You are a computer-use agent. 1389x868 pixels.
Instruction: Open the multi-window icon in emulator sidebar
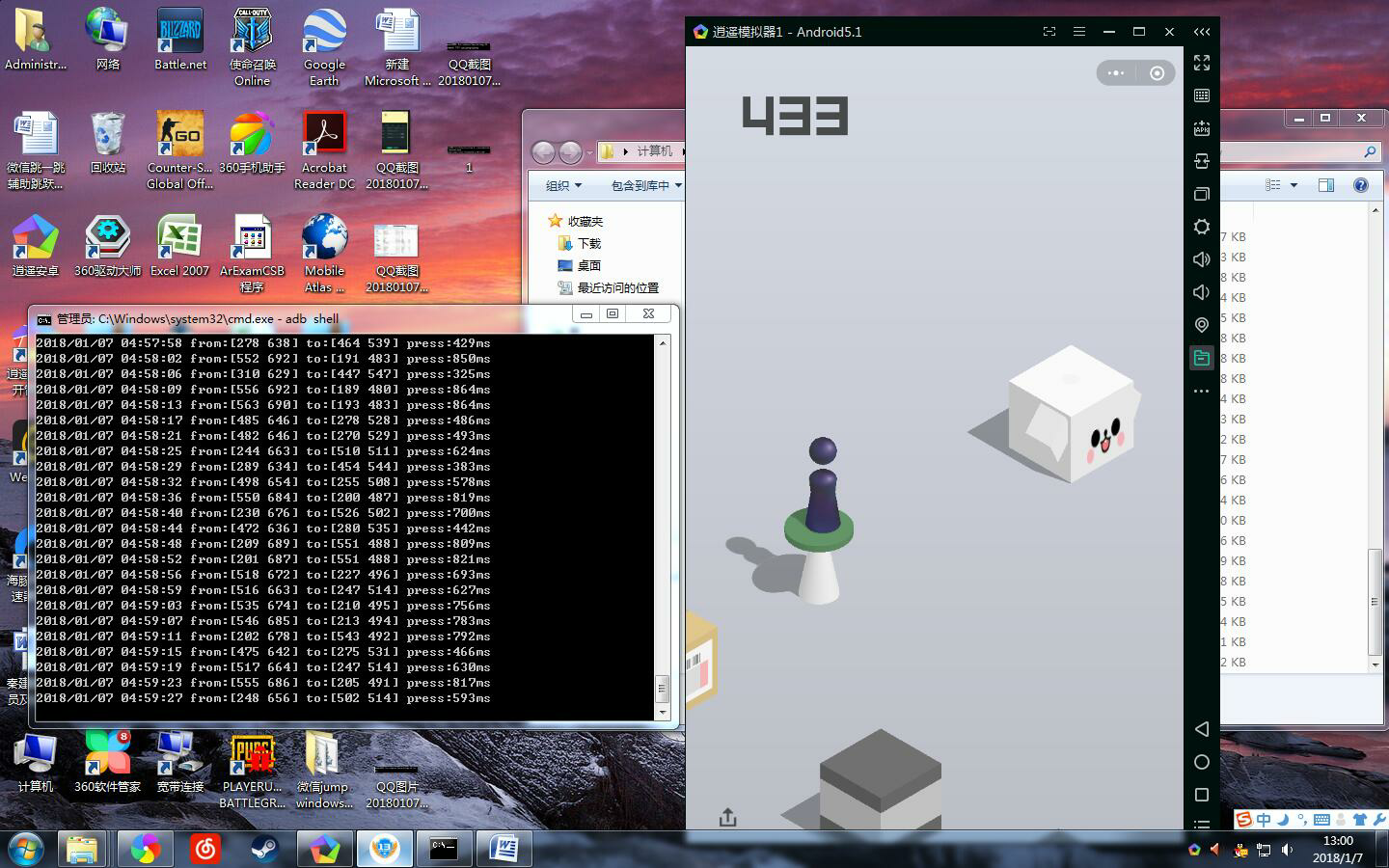1202,194
